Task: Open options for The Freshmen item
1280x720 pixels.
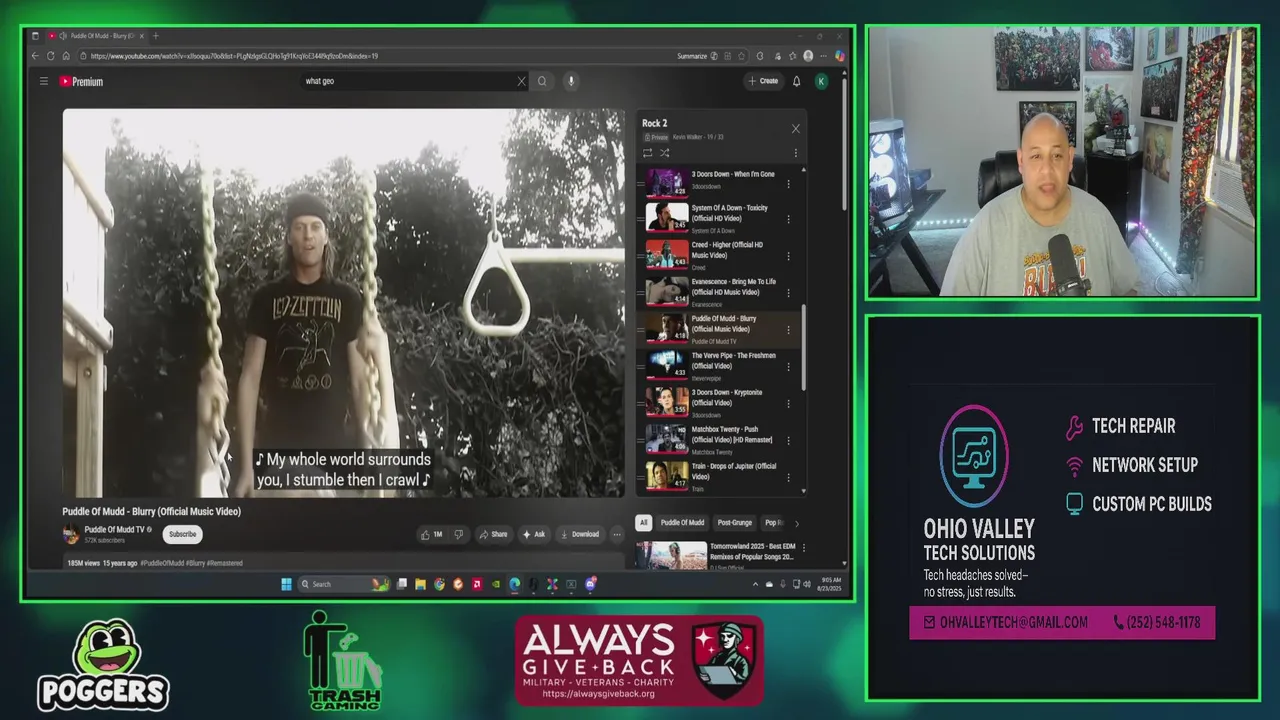Action: coord(788,367)
